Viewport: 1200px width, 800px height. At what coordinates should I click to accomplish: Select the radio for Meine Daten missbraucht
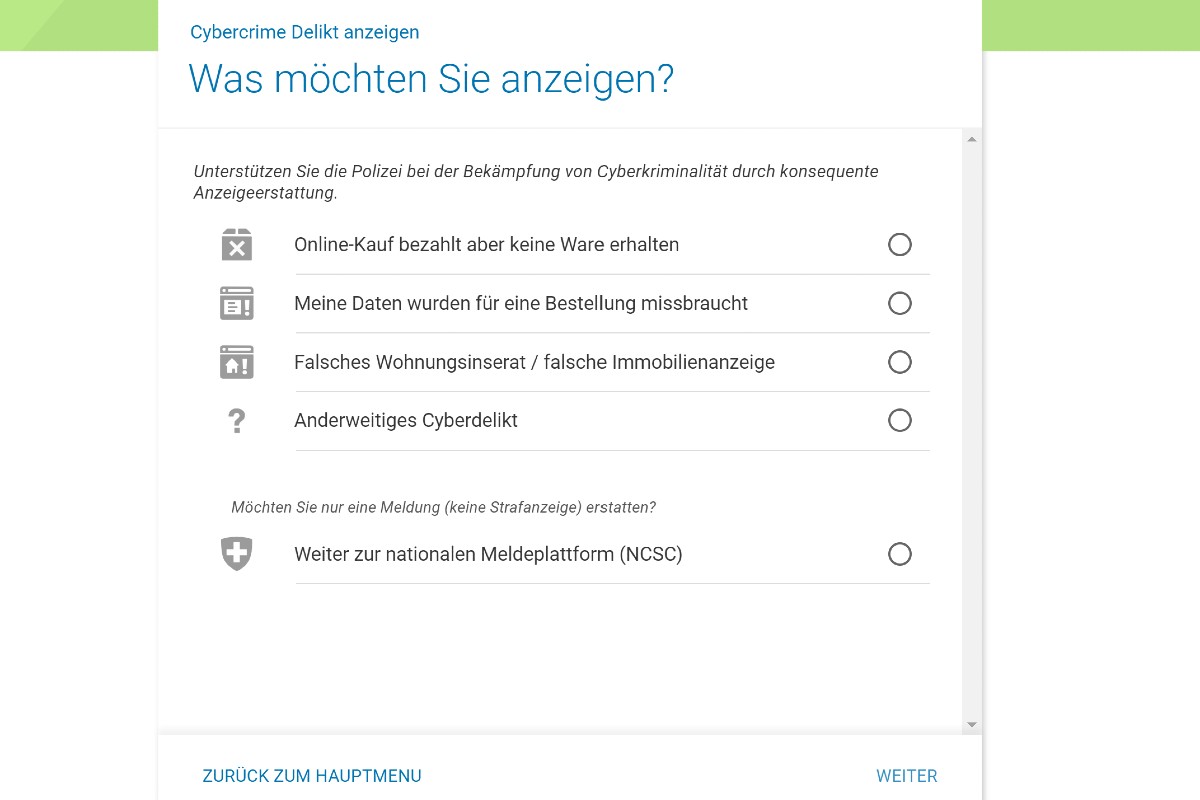[900, 303]
